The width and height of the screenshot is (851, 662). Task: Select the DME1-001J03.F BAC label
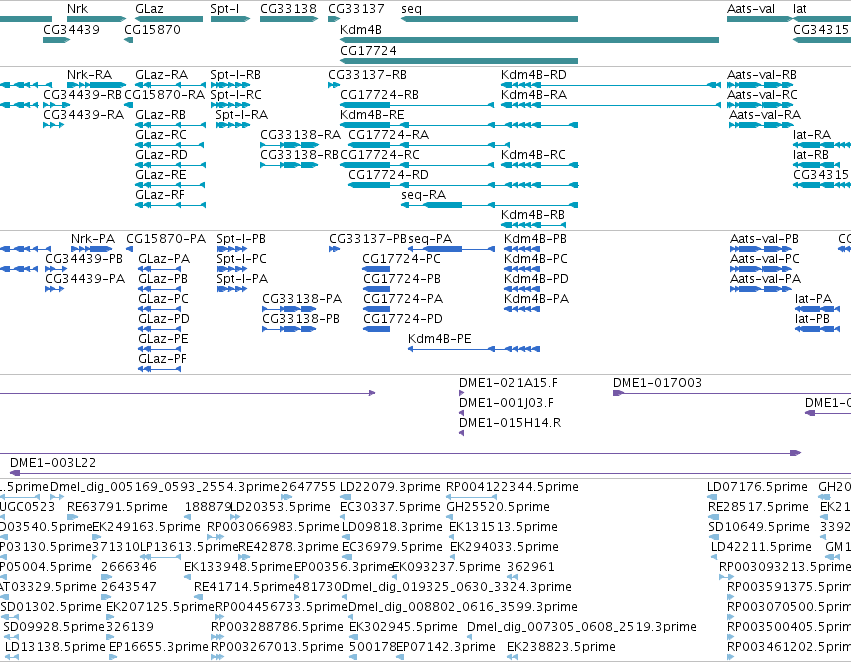click(x=506, y=403)
